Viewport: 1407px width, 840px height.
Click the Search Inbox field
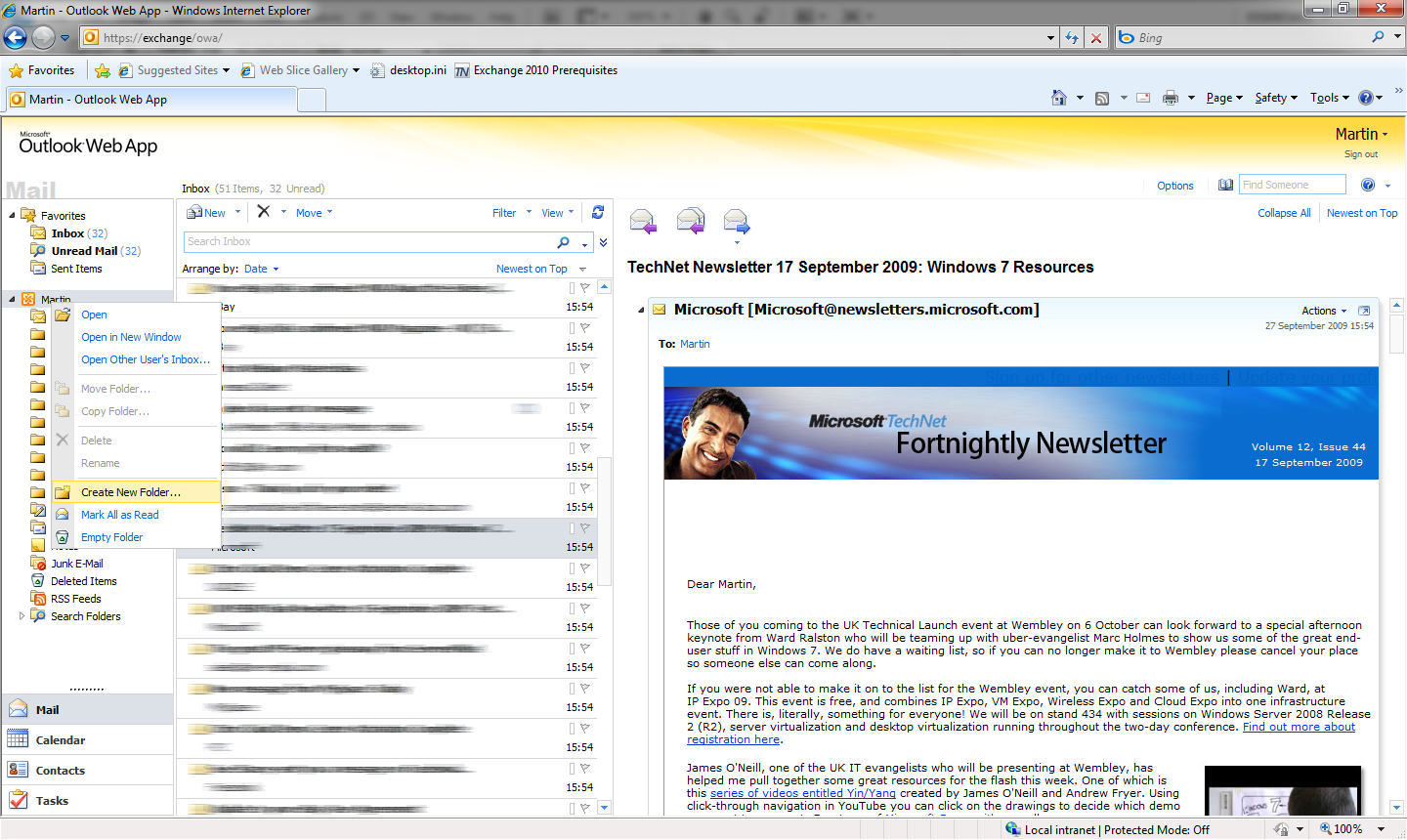369,242
